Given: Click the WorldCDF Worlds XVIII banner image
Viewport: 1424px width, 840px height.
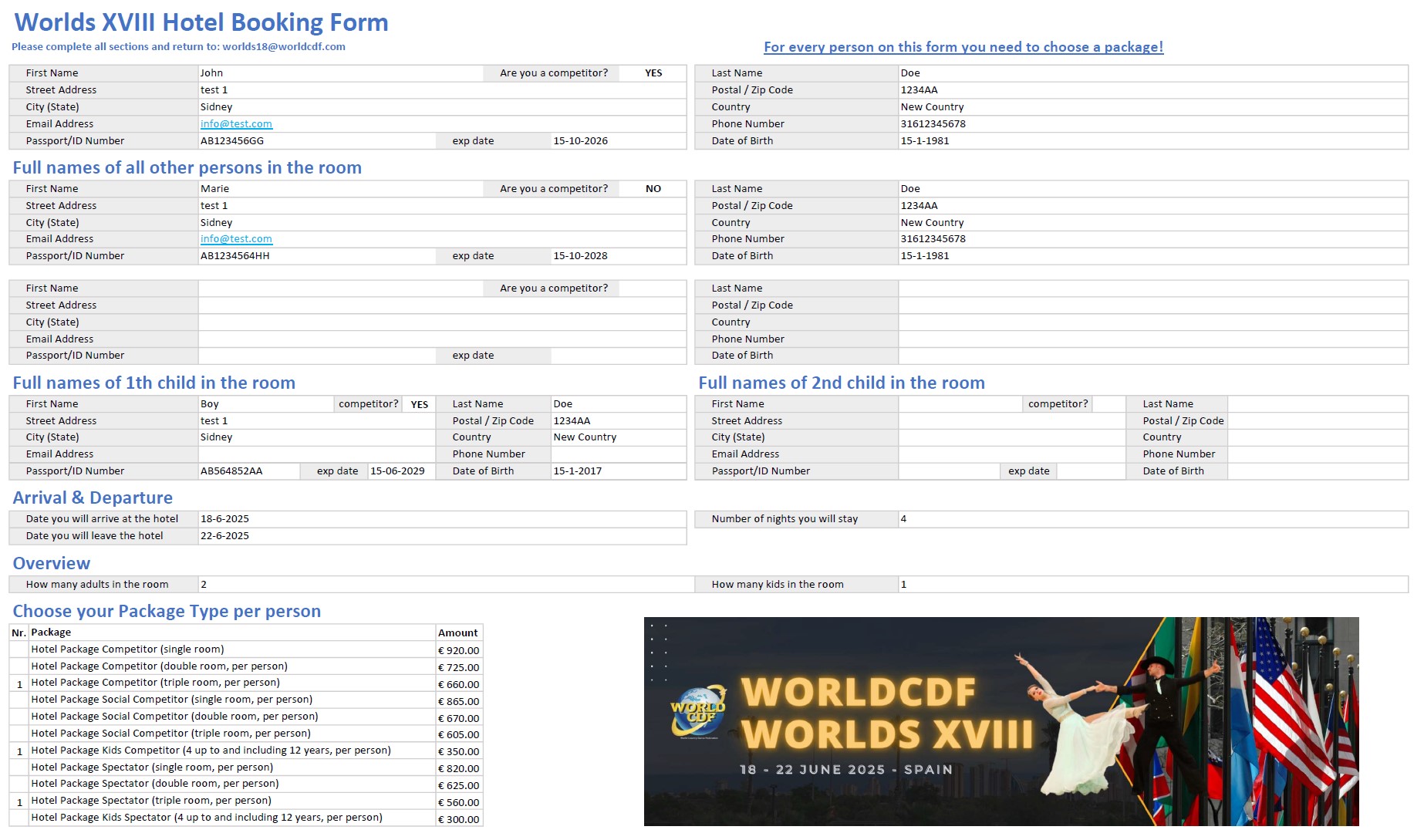Looking at the screenshot, I should [1001, 721].
